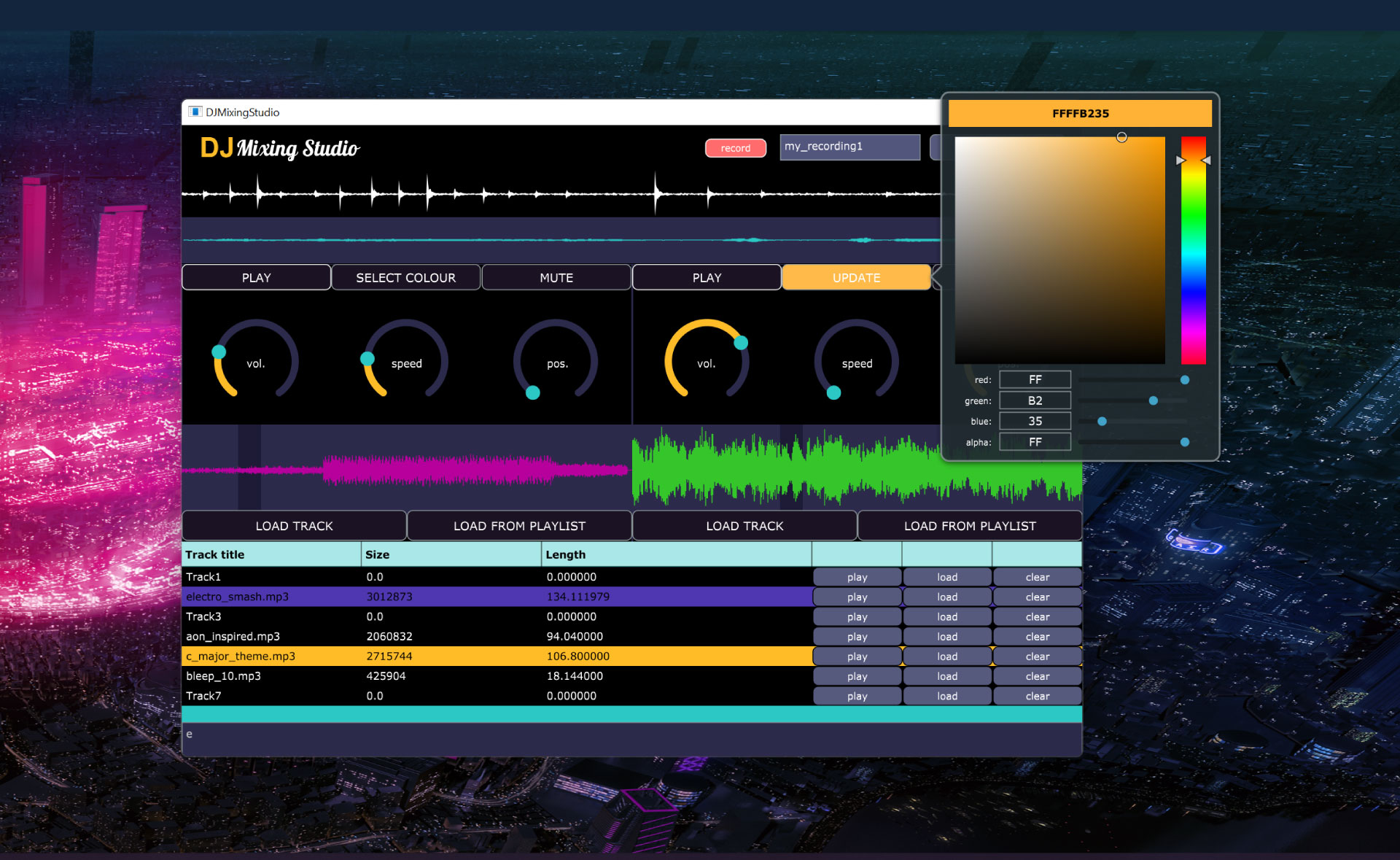This screenshot has height=860, width=1400.
Task: Click the my_recording1 filename field
Action: point(849,147)
